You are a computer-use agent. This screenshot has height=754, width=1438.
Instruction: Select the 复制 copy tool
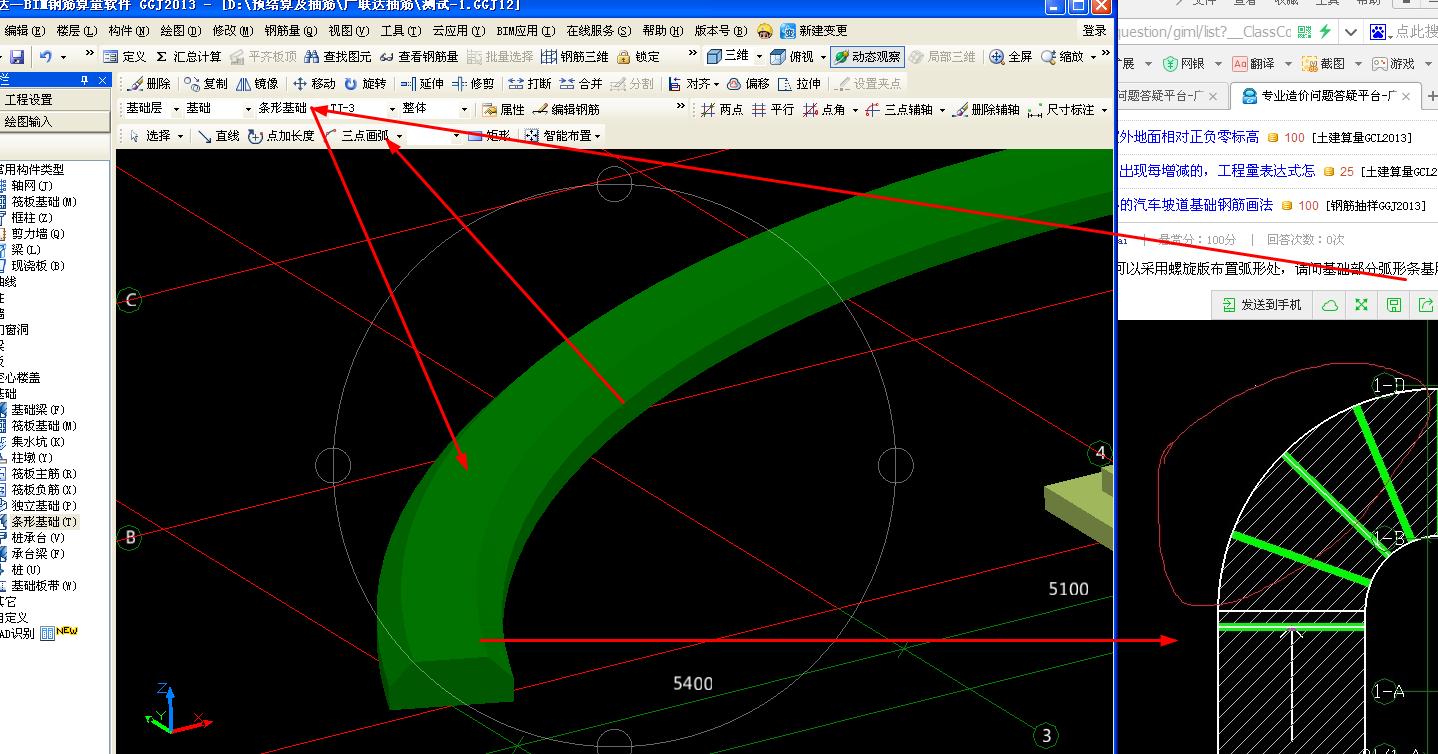click(206, 84)
